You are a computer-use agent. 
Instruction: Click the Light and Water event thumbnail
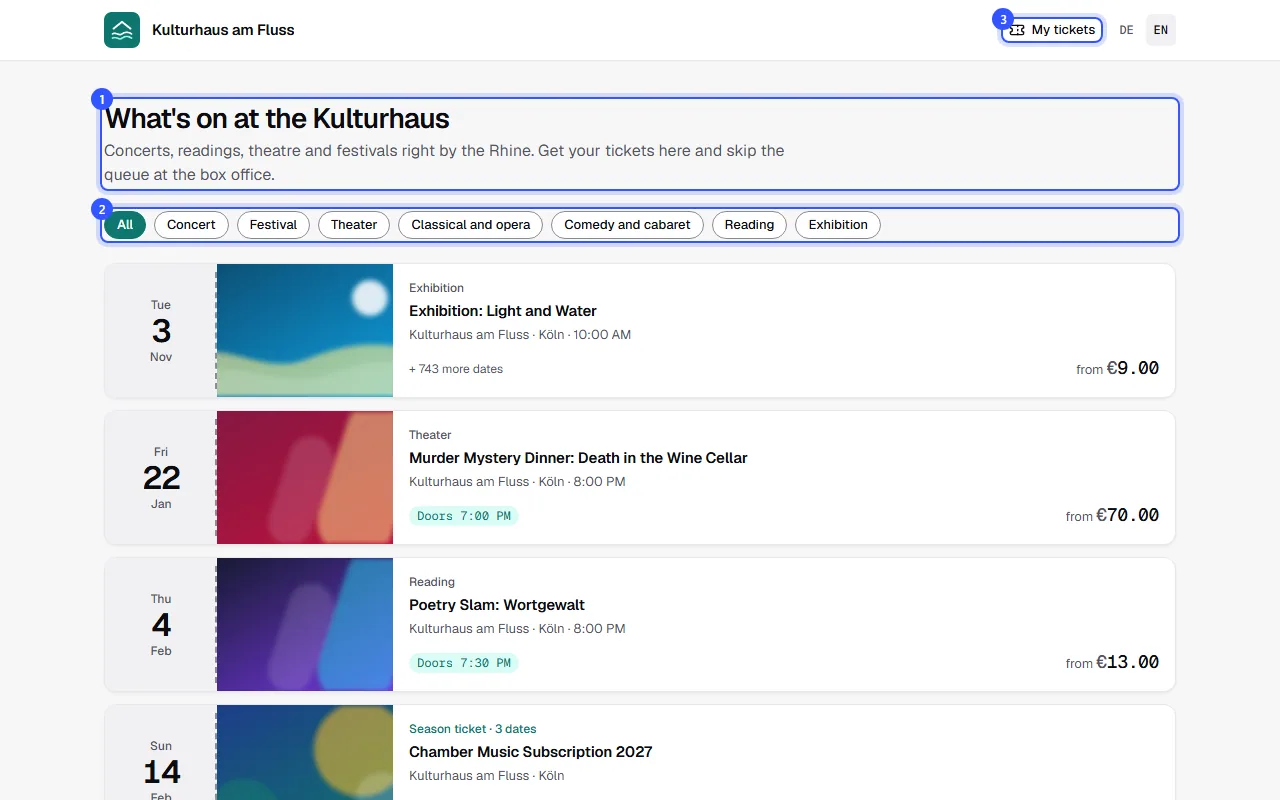pyautogui.click(x=305, y=330)
